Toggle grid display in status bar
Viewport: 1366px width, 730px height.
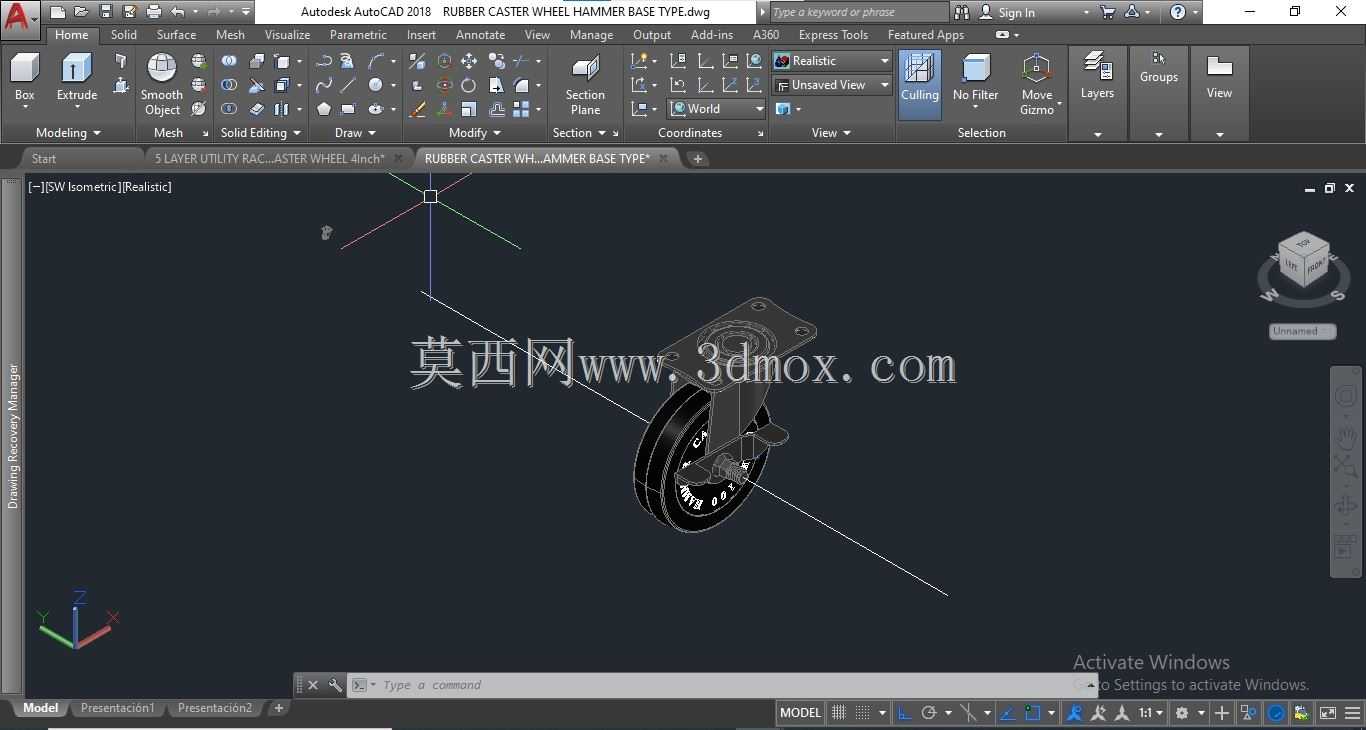839,713
